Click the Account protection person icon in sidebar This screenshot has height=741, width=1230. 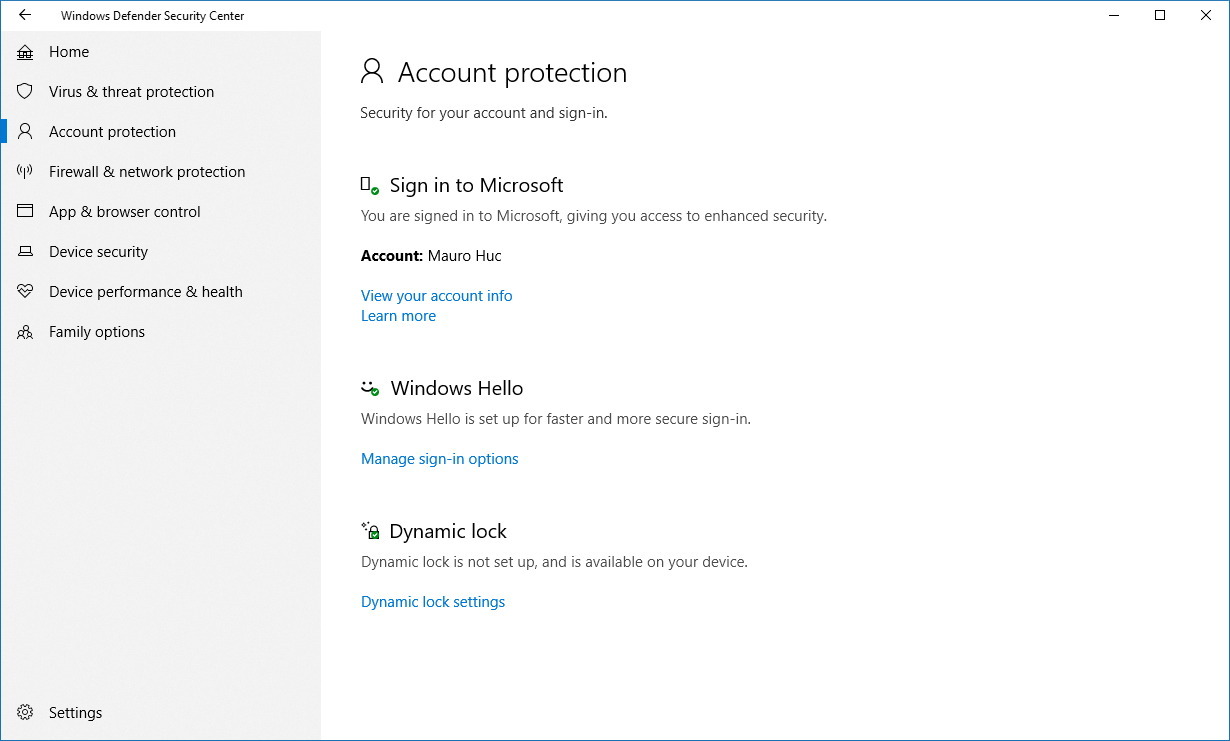pyautogui.click(x=25, y=132)
